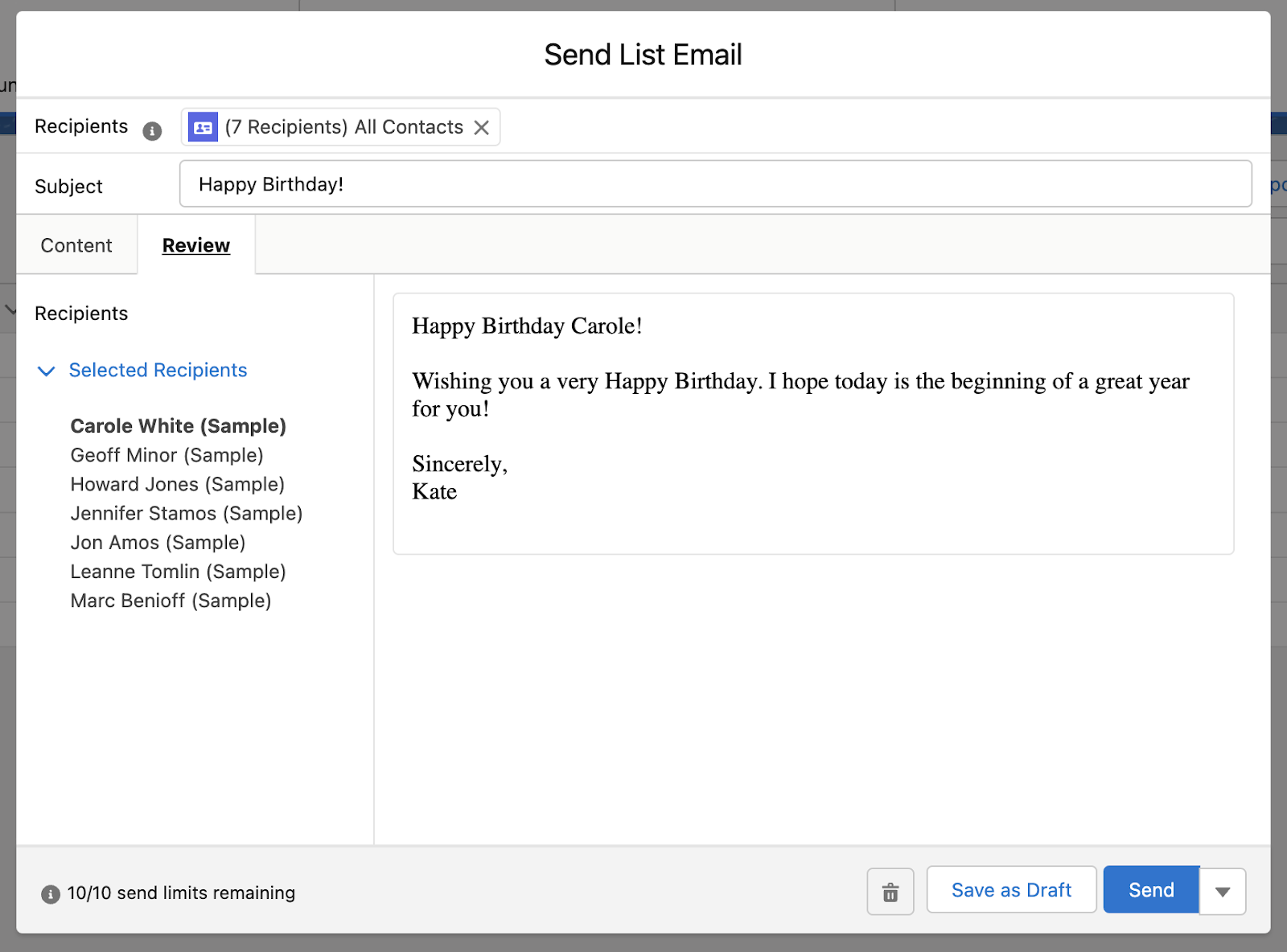Click the Send button

click(x=1151, y=890)
